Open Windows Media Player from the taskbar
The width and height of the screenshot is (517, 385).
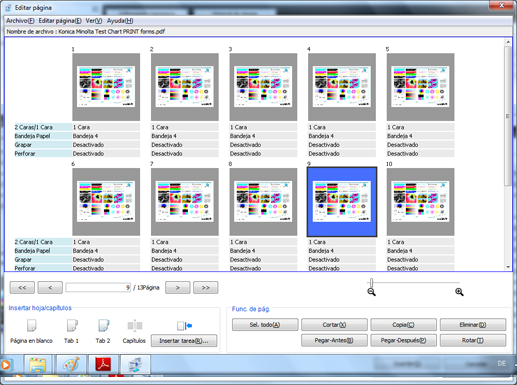click(6, 365)
